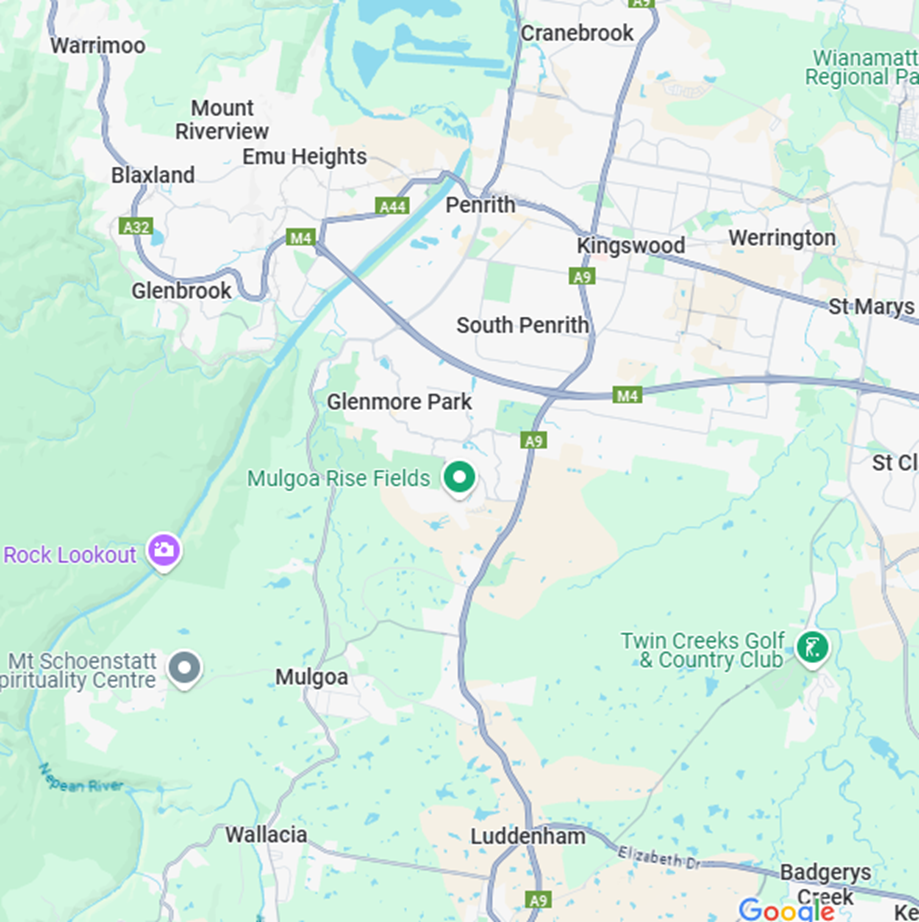This screenshot has height=922, width=919.
Task: Click the A9 shield below Kingswood
Action: pyautogui.click(x=582, y=276)
